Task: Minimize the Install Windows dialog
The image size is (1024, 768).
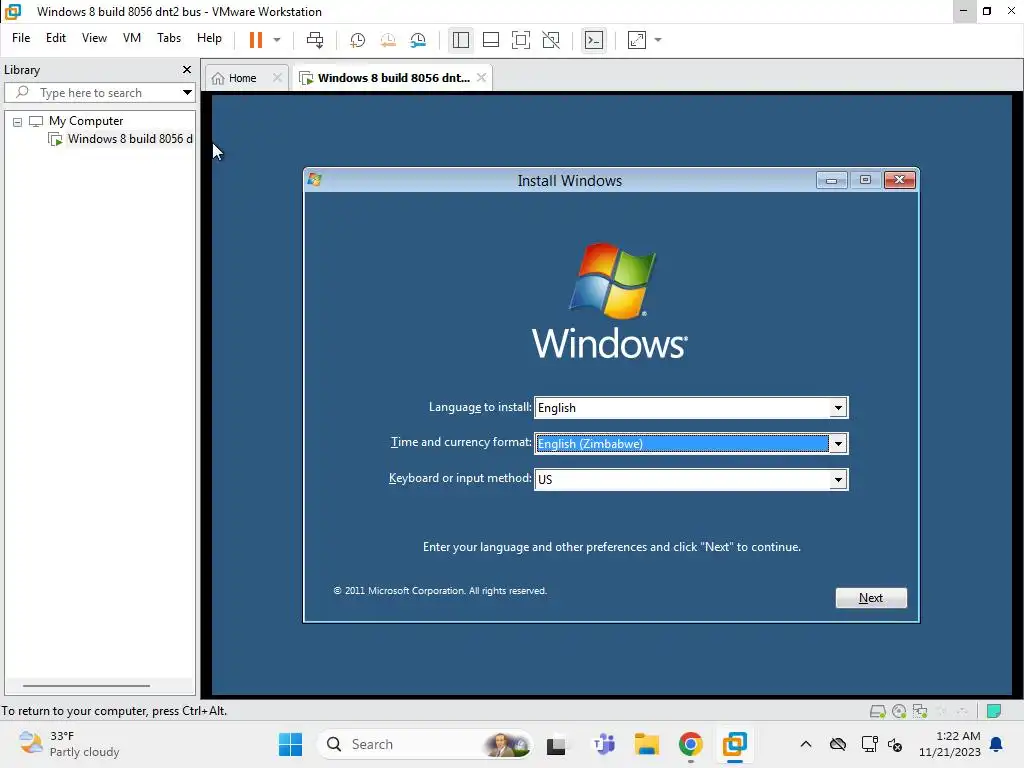Action: 831,180
